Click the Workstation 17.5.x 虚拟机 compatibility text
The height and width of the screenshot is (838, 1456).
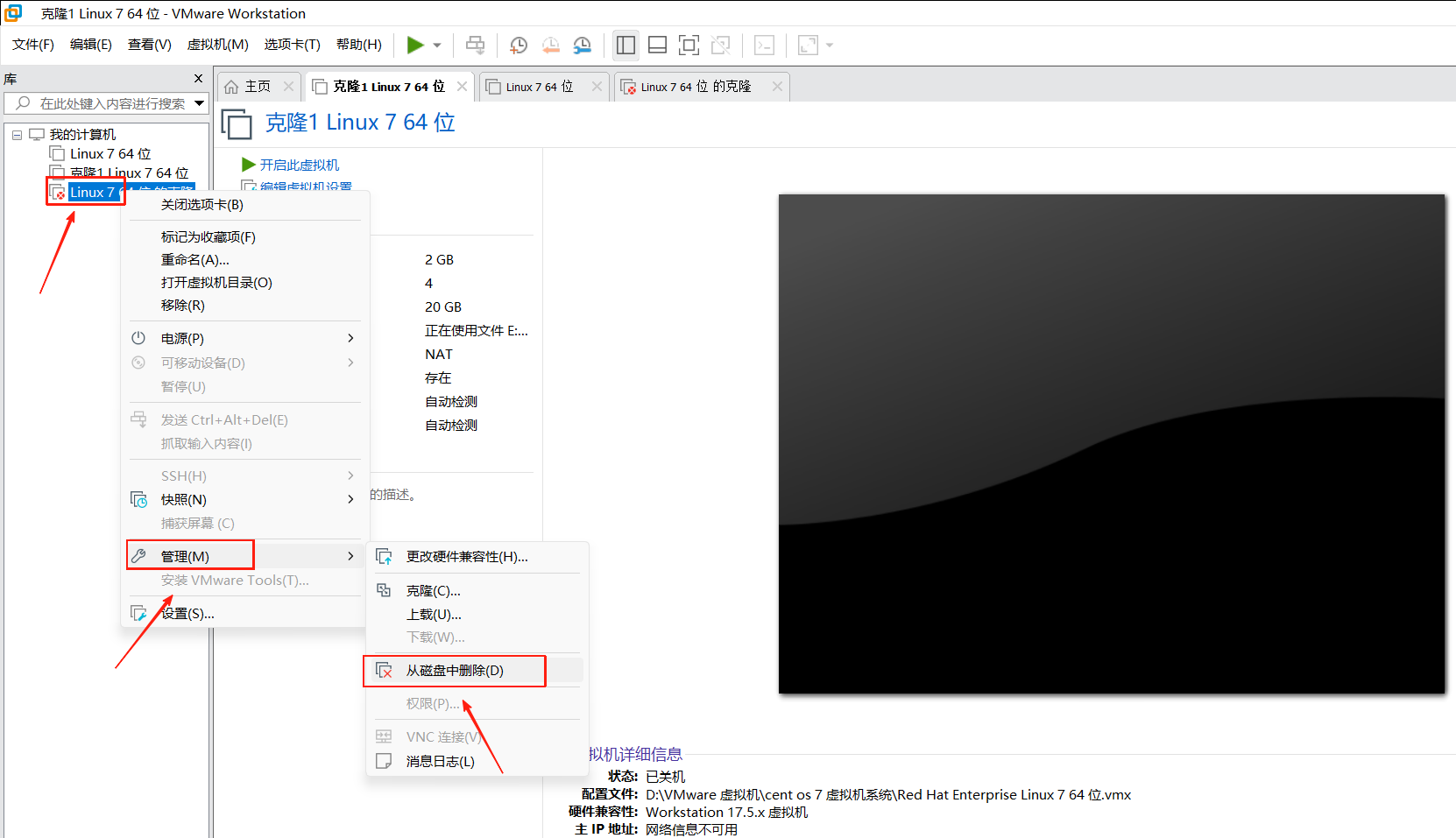pyautogui.click(x=727, y=813)
